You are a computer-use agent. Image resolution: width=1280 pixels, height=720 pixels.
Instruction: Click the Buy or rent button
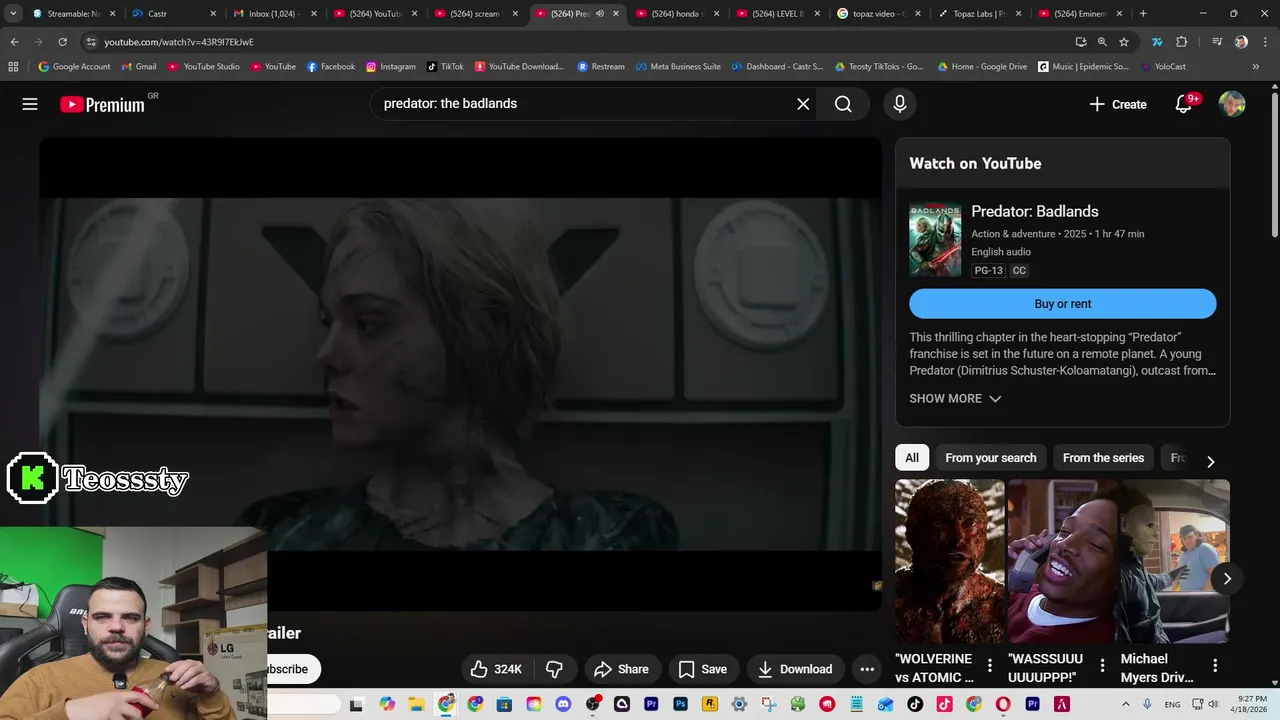(1063, 304)
